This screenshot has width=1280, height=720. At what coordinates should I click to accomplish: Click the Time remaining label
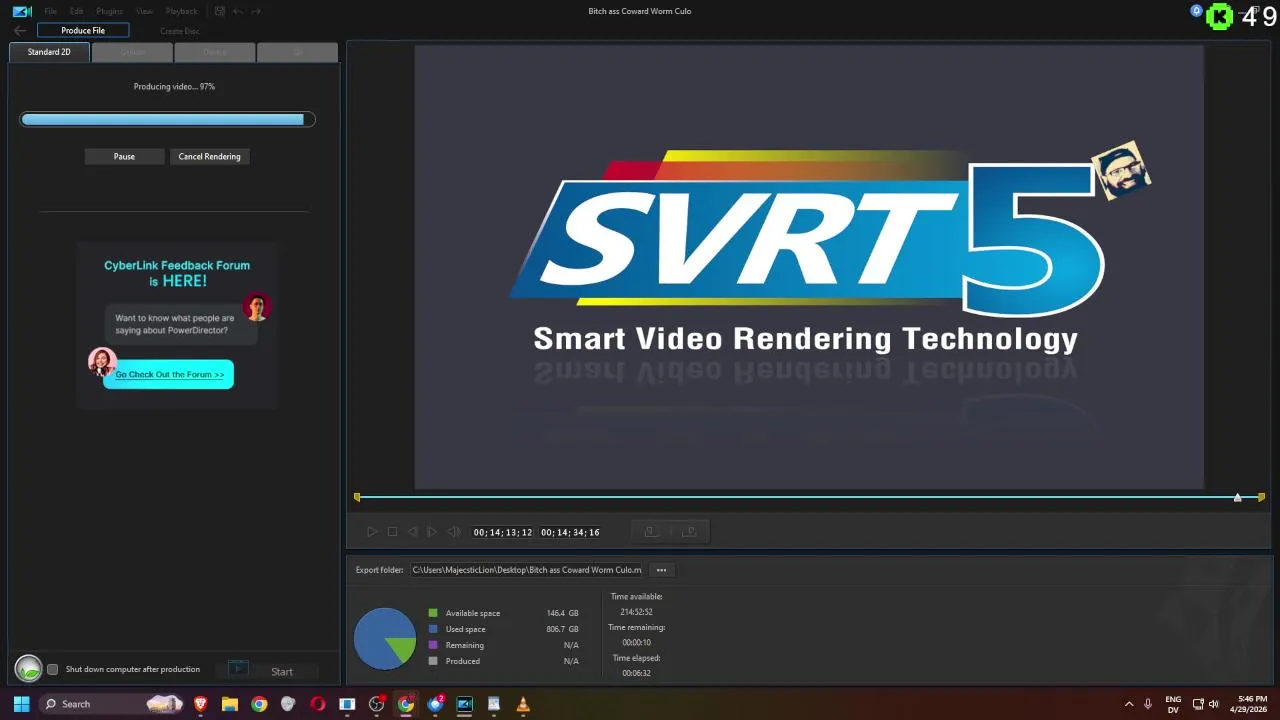click(x=636, y=627)
